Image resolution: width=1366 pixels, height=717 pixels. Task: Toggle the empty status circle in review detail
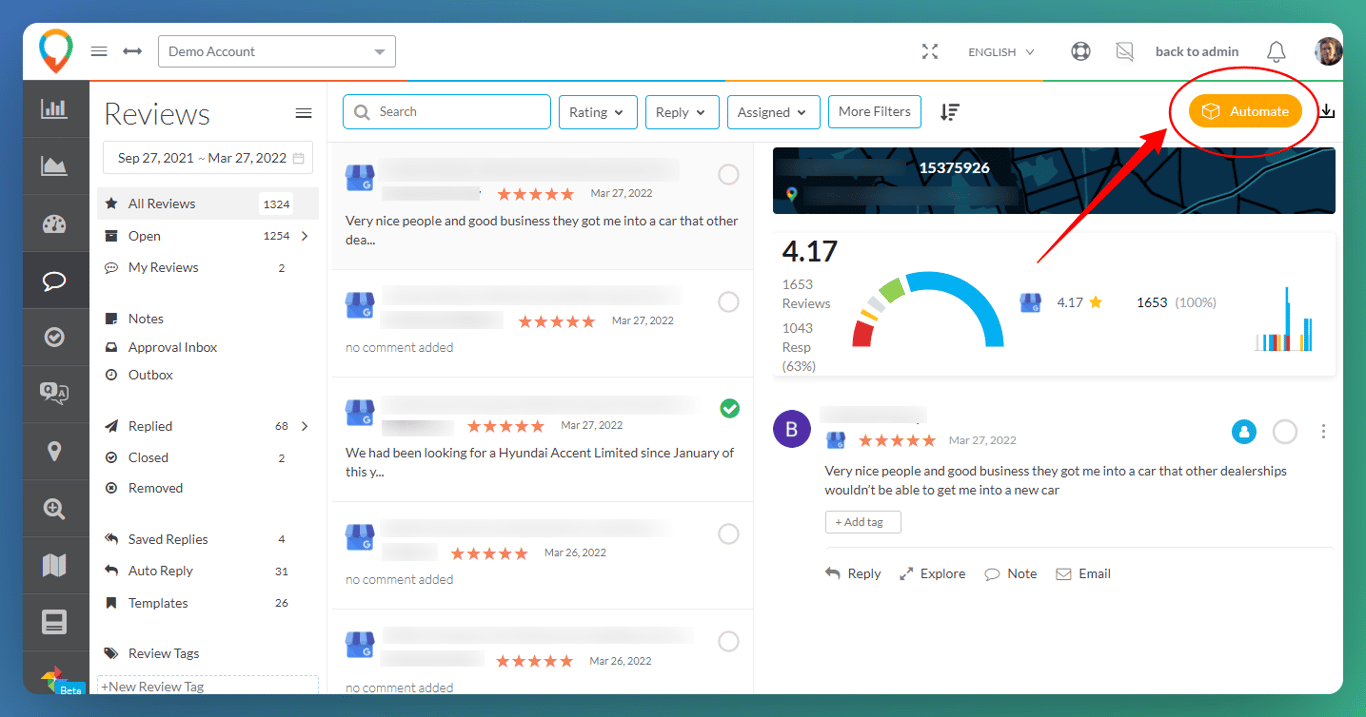(x=1285, y=432)
